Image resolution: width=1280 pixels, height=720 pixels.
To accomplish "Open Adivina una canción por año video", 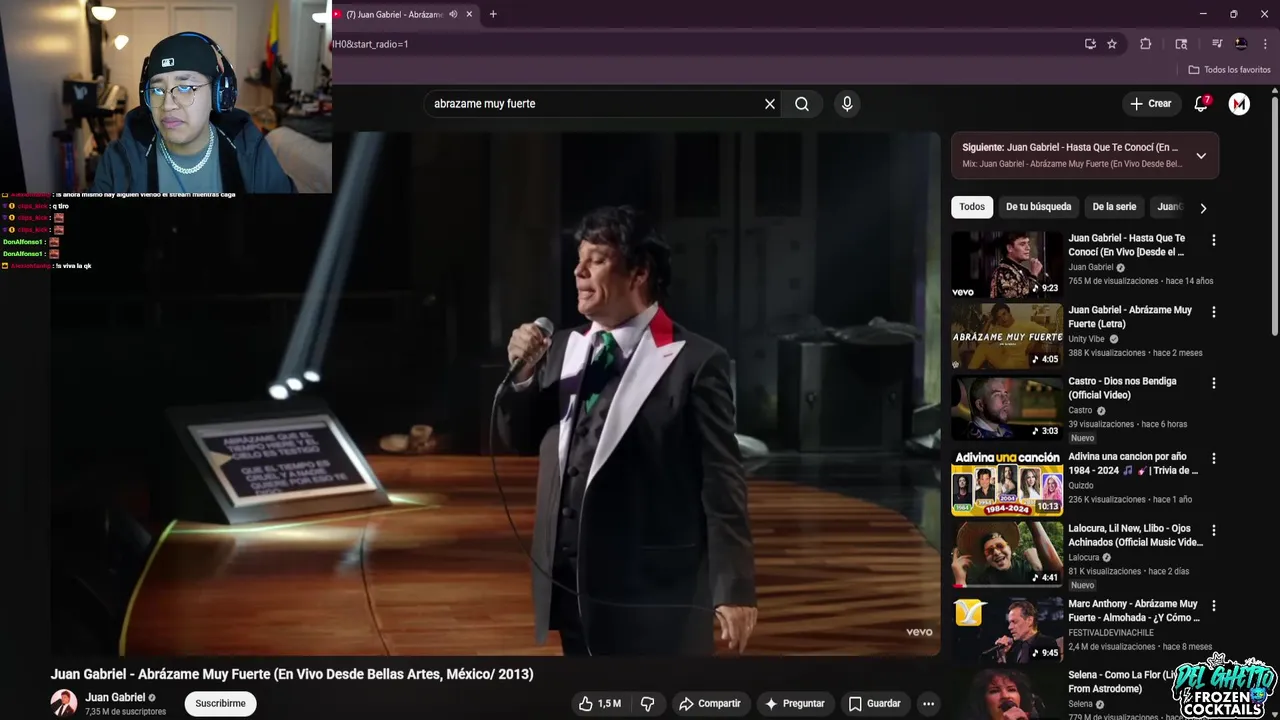I will tap(1007, 483).
